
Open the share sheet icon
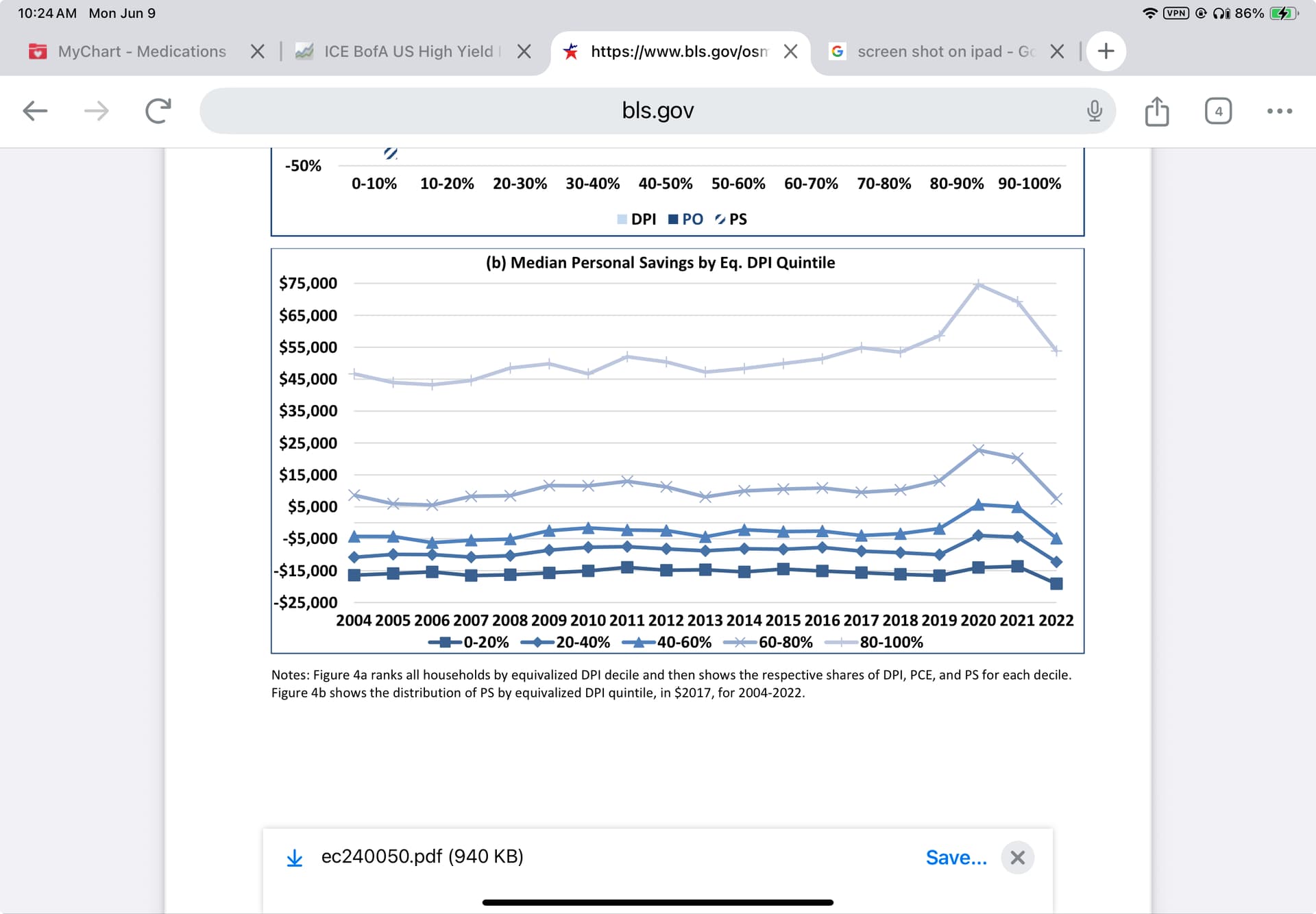[1157, 111]
